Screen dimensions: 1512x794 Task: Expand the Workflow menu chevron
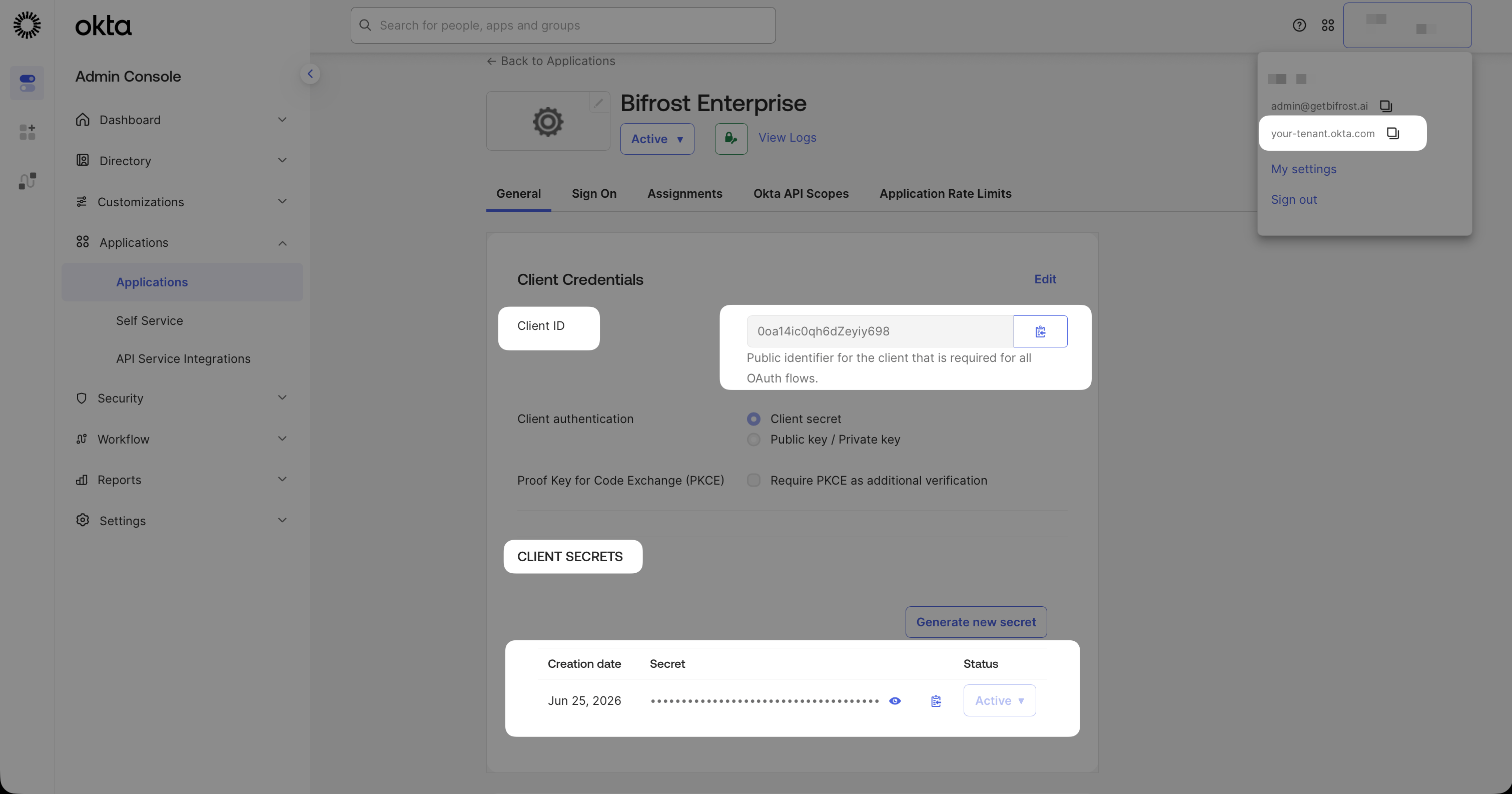click(282, 439)
